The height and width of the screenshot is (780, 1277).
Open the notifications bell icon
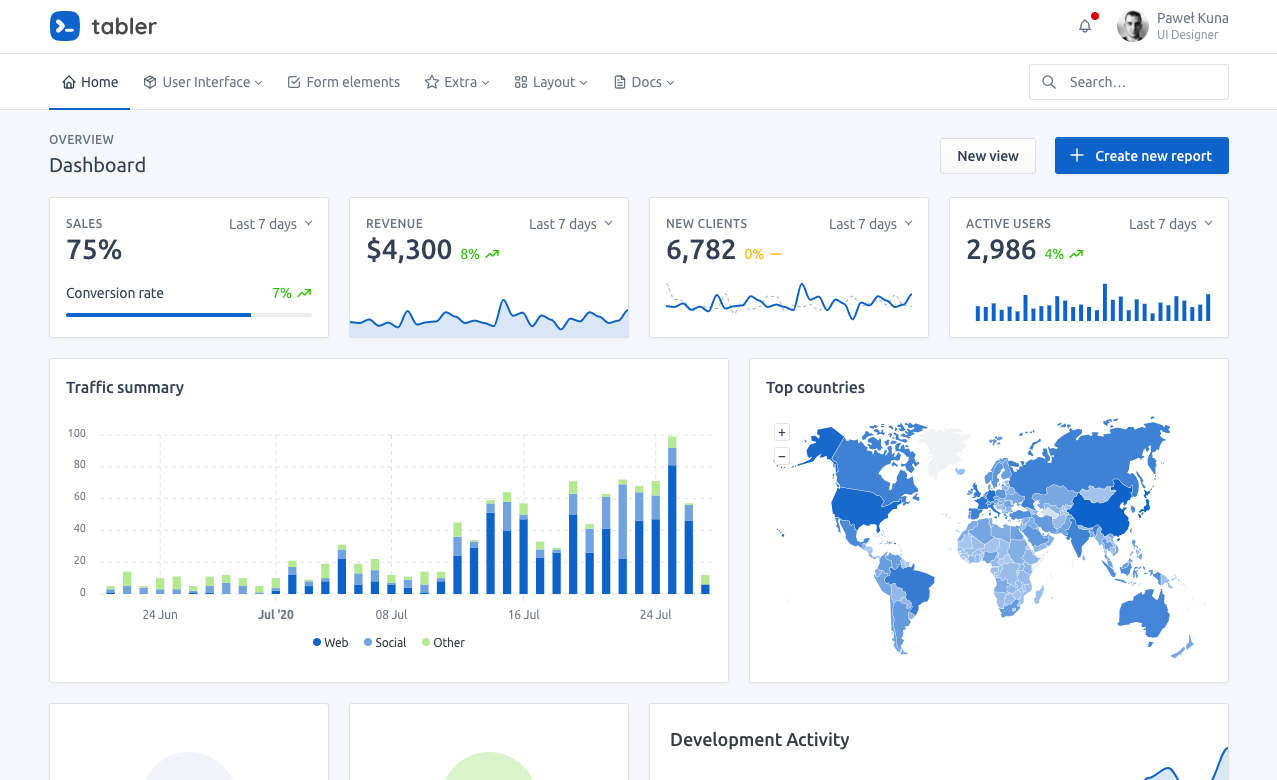click(x=1085, y=26)
